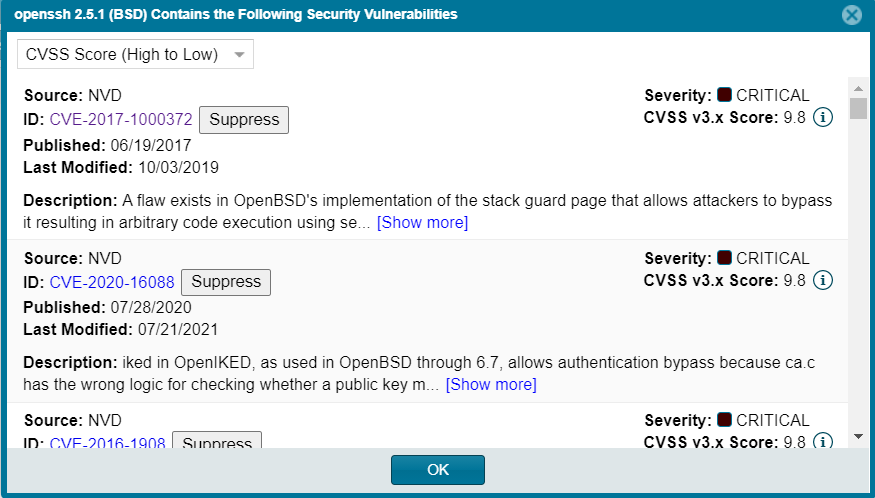Click CRITICAL severity swatch of CVE-2020-16088

pyautogui.click(x=724, y=257)
